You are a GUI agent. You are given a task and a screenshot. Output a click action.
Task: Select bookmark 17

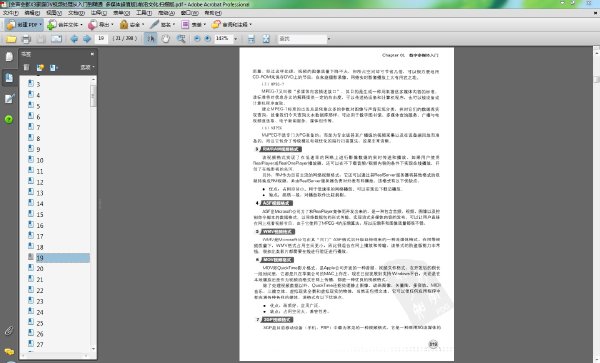(x=40, y=236)
